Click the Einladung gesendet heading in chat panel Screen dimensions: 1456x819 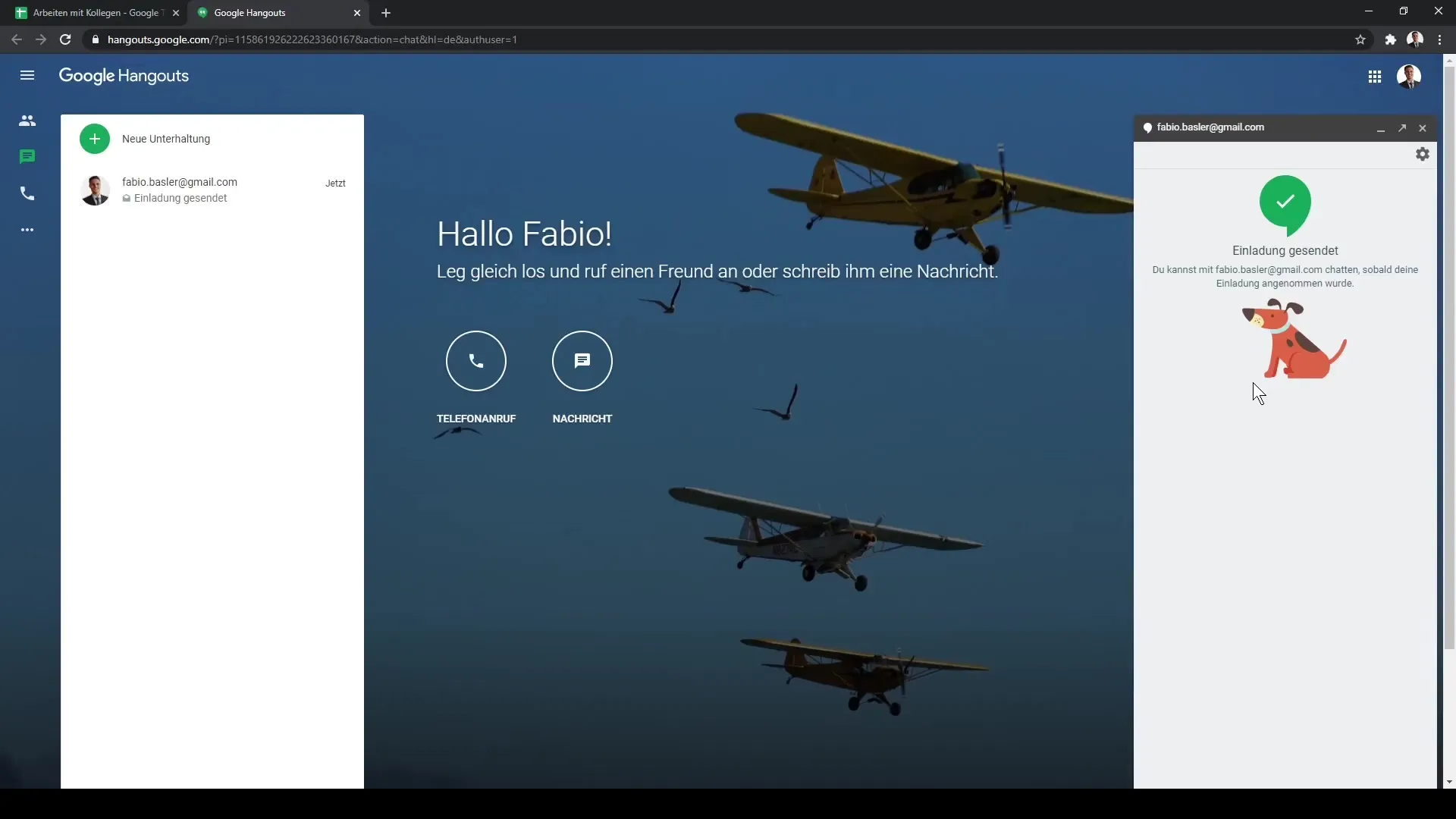pos(1285,251)
